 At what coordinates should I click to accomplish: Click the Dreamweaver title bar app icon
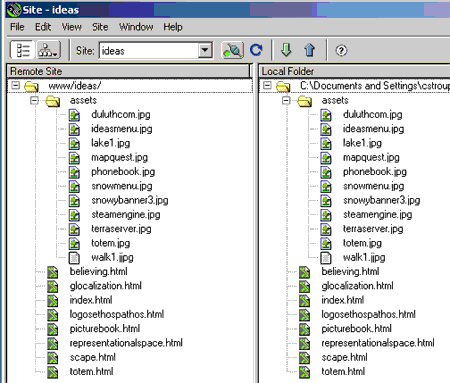coord(14,10)
